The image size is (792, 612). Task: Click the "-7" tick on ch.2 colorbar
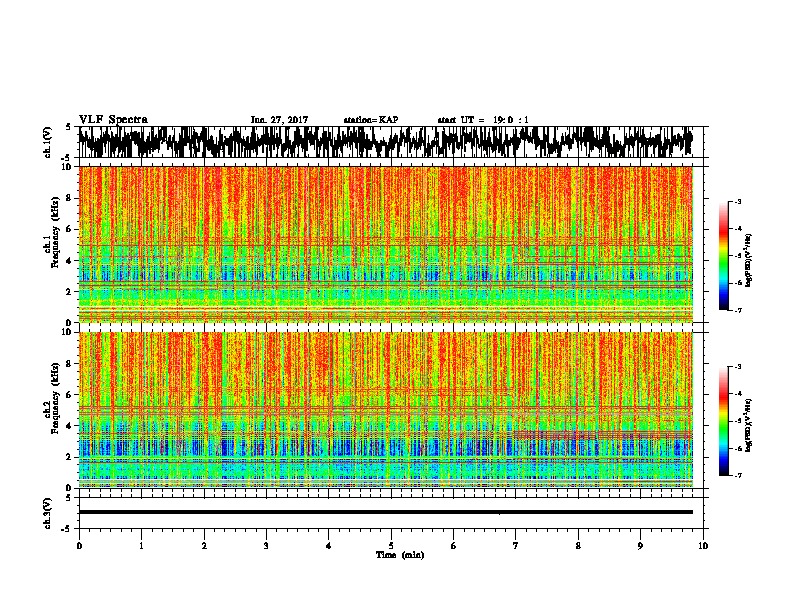coord(737,475)
